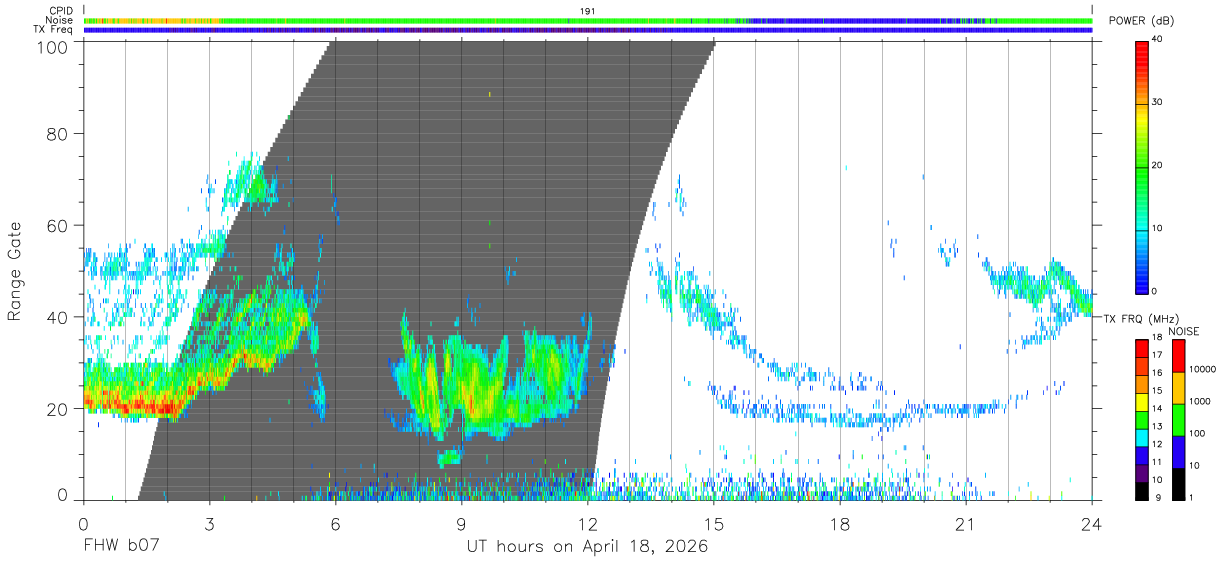1228x567 pixels.
Task: Click the CPID value '191'
Action: coord(588,10)
